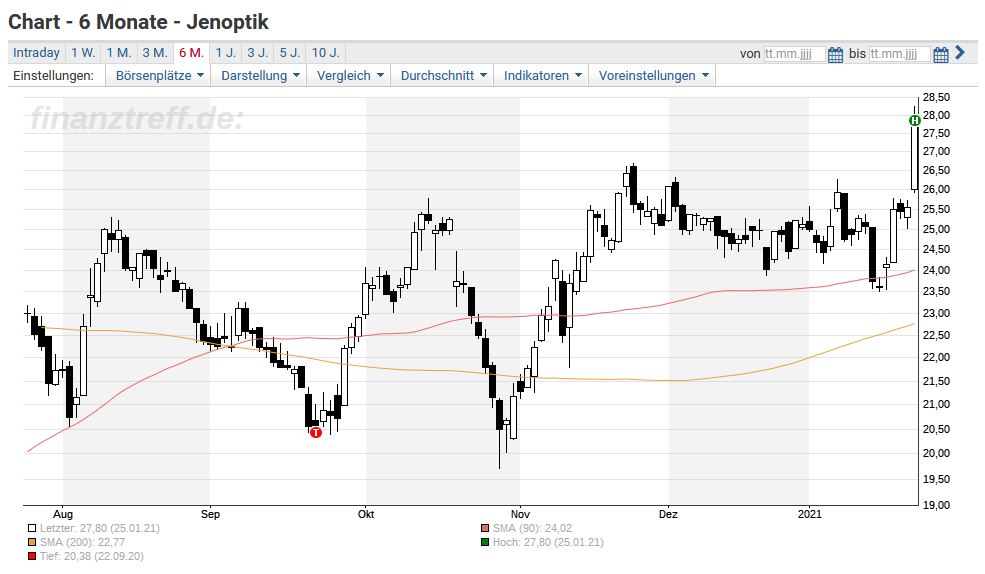
Task: Click the red T low marker
Action: [x=315, y=432]
